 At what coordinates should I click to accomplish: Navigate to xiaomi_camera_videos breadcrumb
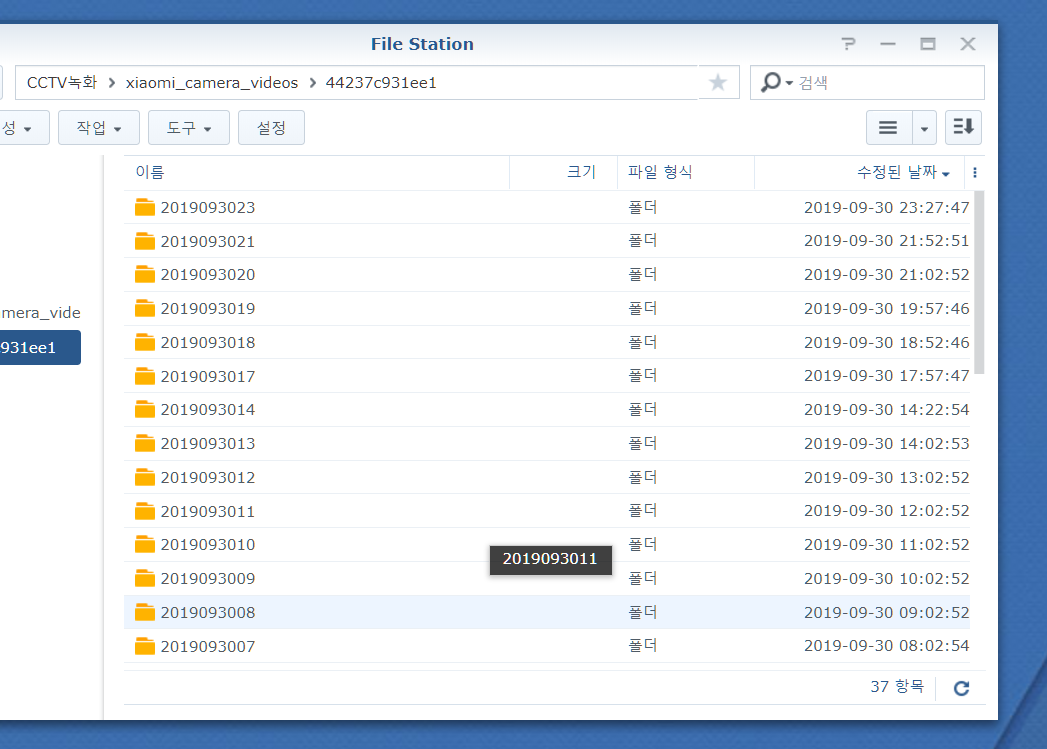point(212,83)
